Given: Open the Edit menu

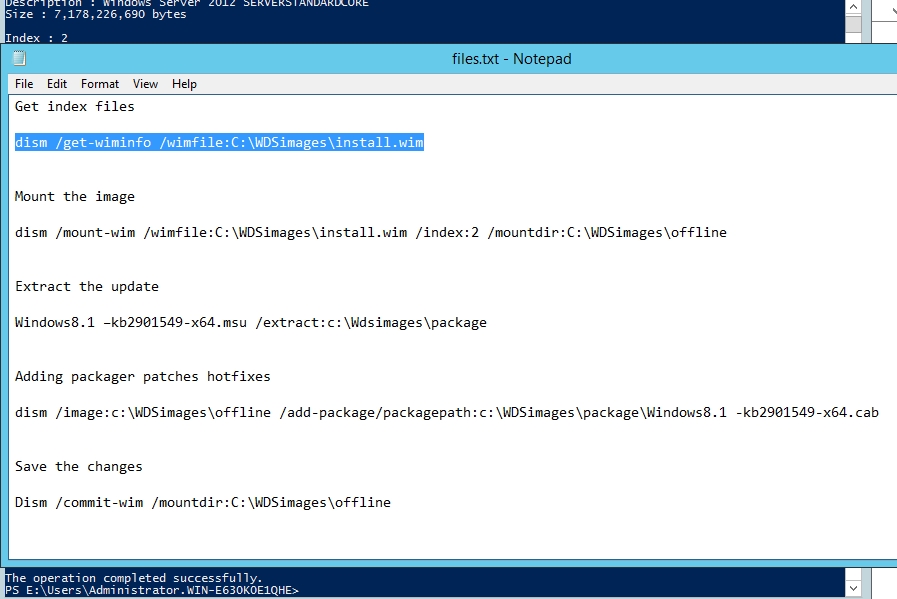Looking at the screenshot, I should pyautogui.click(x=57, y=84).
